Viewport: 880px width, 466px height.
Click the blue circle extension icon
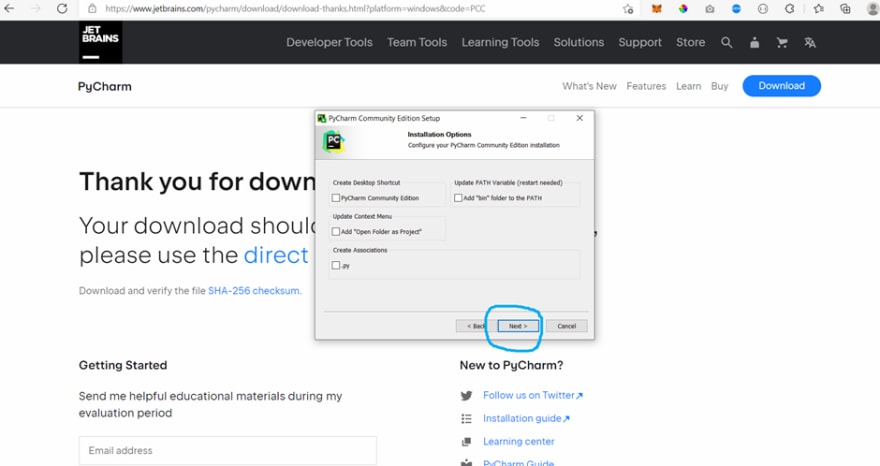pyautogui.click(x=736, y=9)
